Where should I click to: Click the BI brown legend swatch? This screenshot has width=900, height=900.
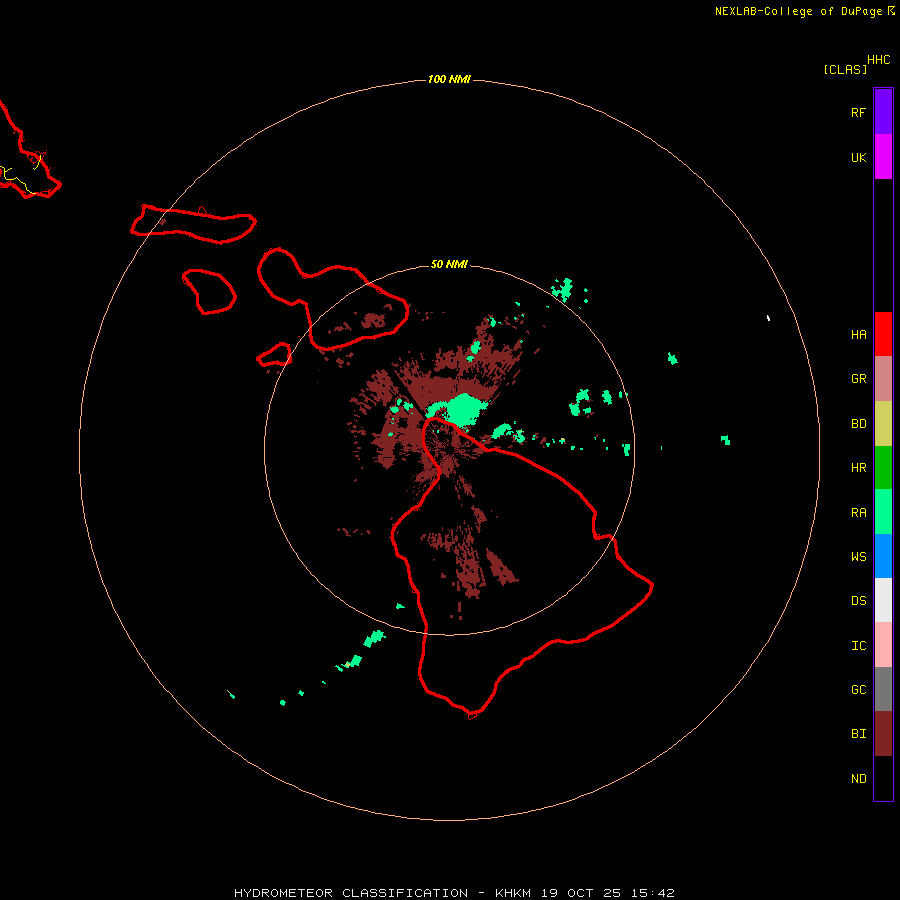(x=883, y=734)
